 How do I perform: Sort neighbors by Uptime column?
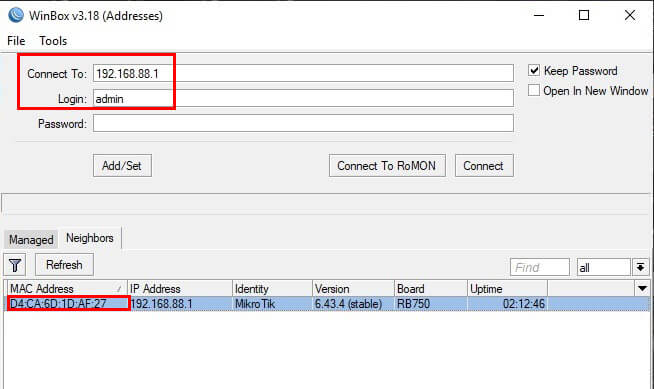coord(507,289)
